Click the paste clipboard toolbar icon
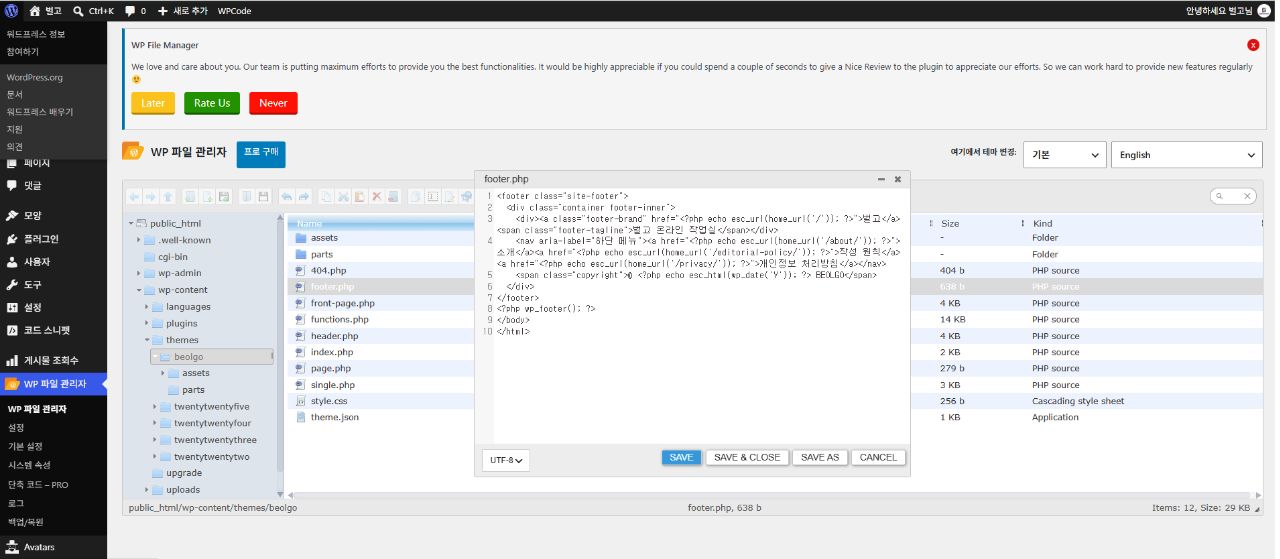This screenshot has width=1280, height=559. pos(359,197)
